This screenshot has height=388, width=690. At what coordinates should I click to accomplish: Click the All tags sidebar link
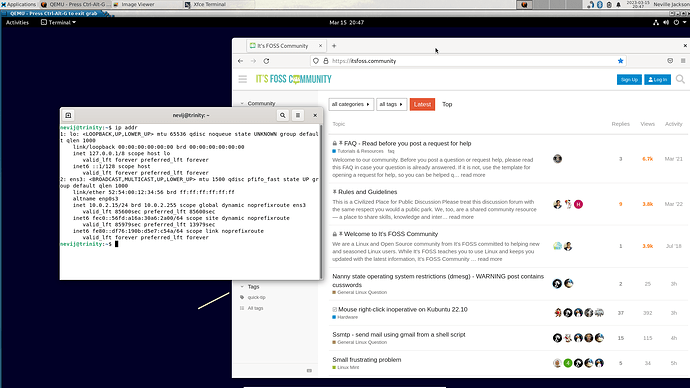pos(255,308)
